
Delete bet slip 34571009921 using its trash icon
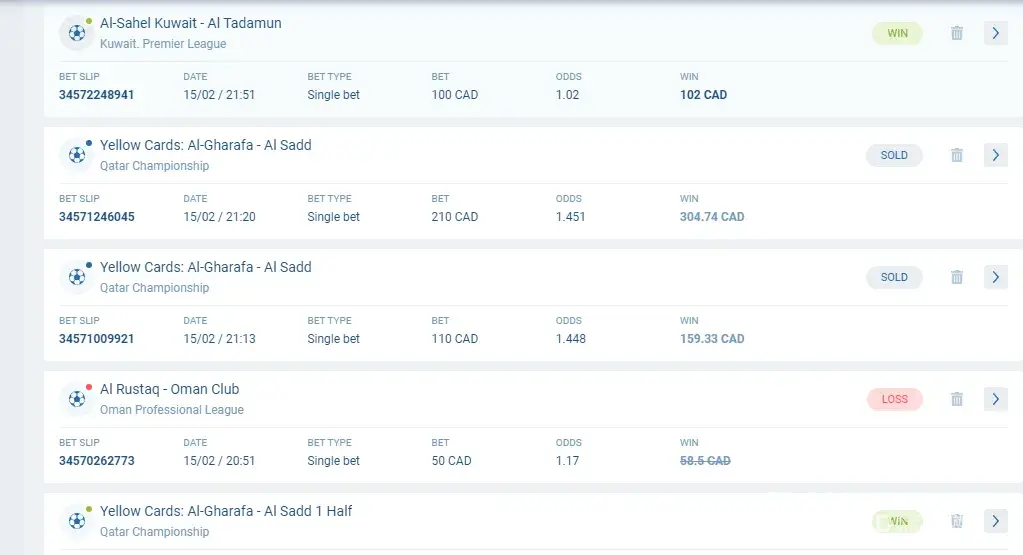pyautogui.click(x=957, y=277)
